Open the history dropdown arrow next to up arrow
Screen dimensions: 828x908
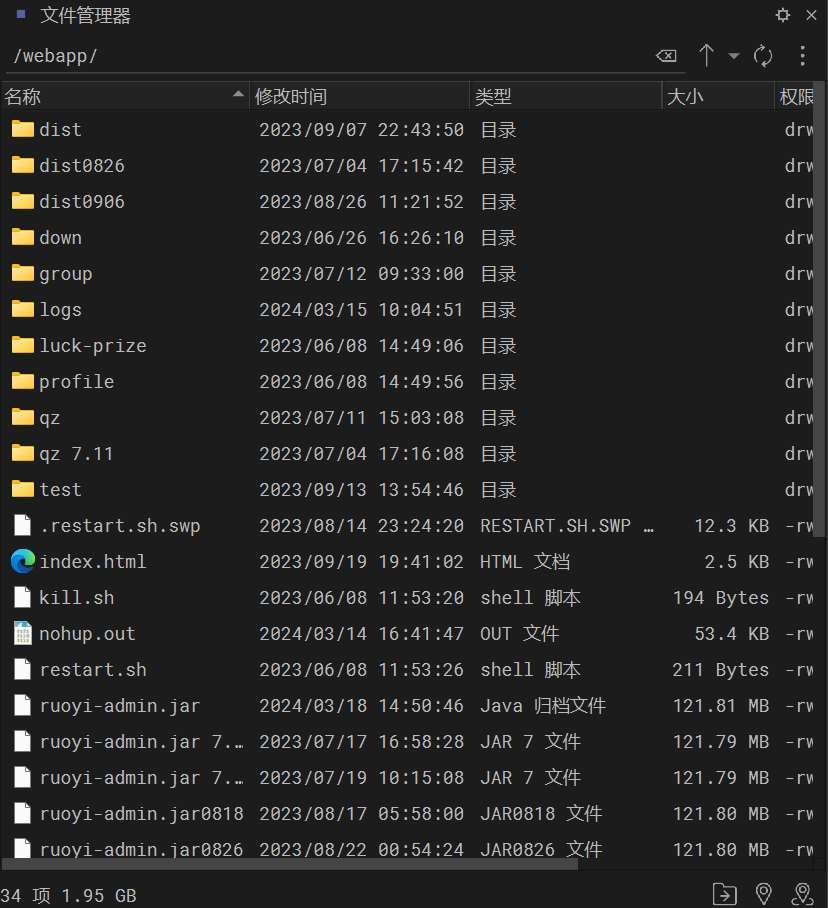click(x=734, y=56)
